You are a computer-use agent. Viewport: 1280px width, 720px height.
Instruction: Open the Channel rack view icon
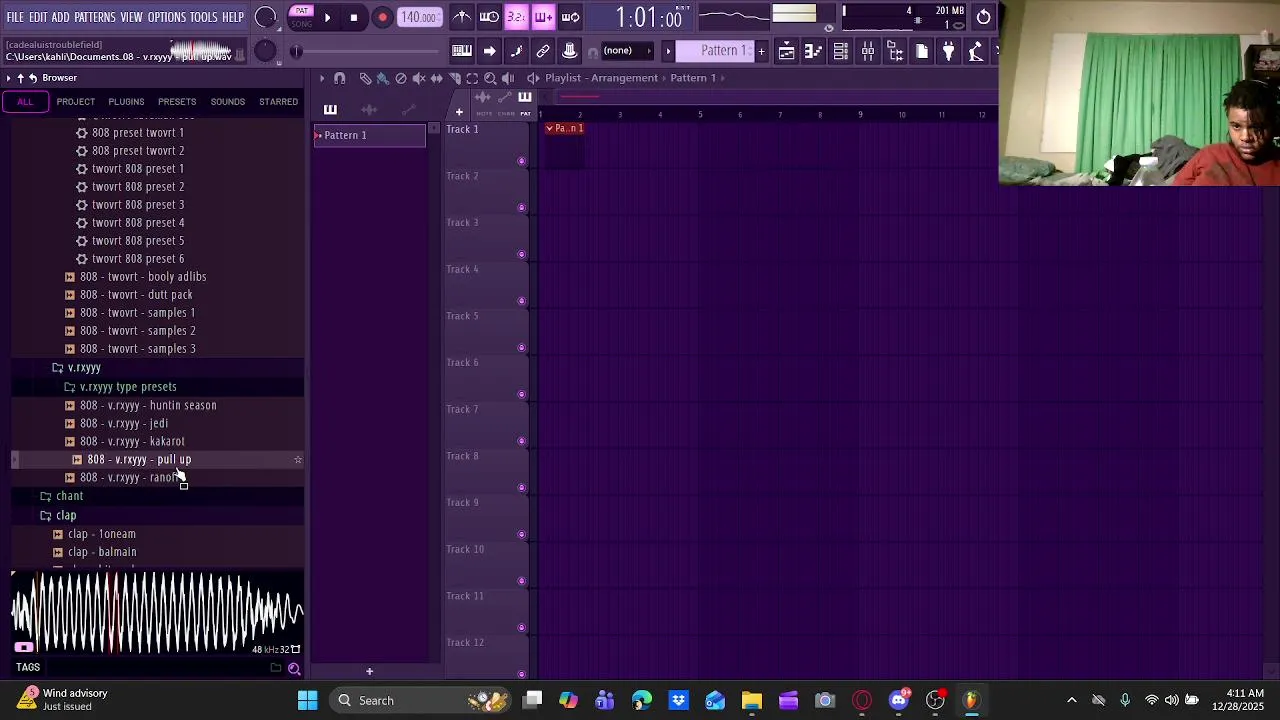[x=841, y=51]
